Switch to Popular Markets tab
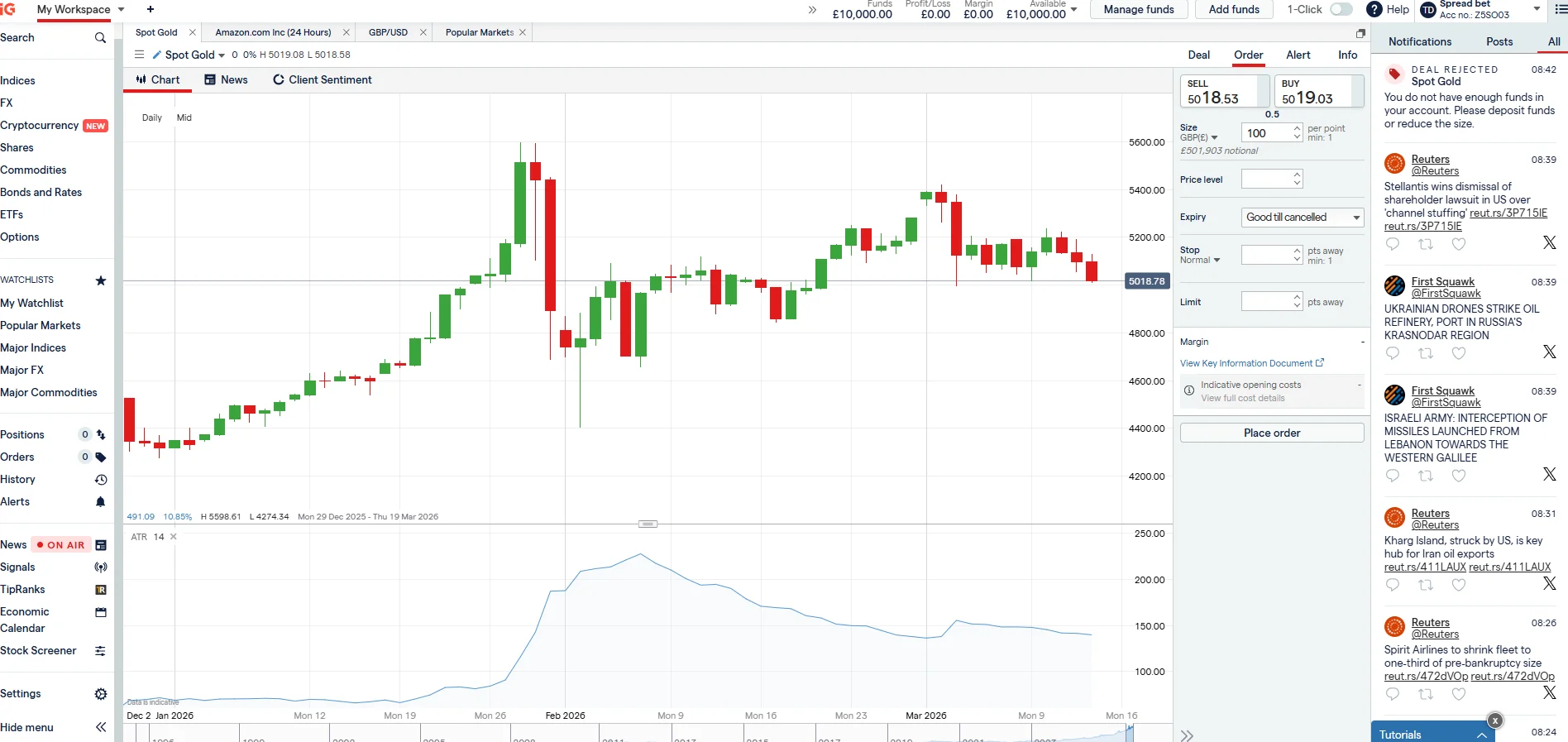This screenshot has height=742, width=1568. 480,32
